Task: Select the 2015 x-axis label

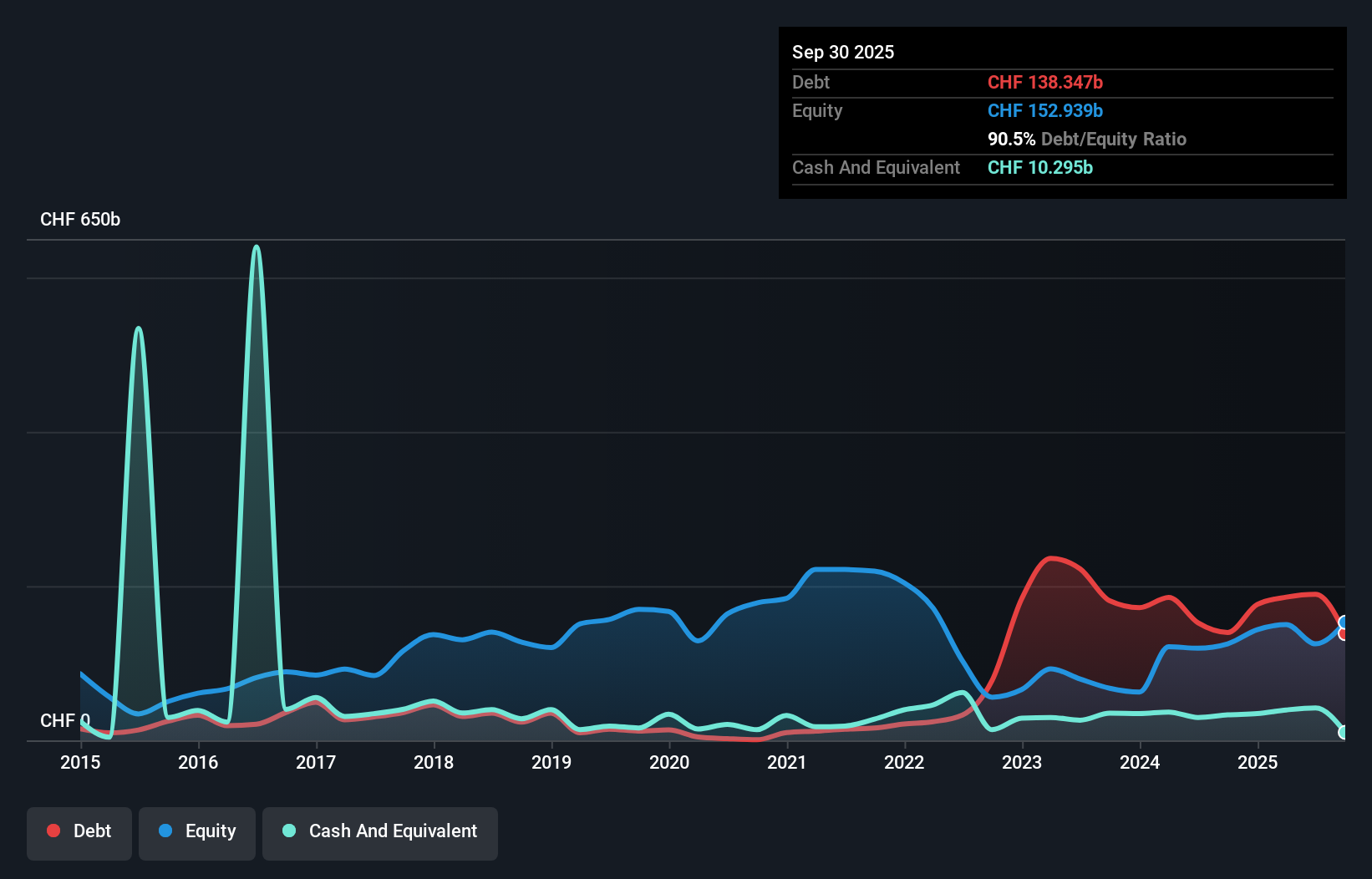Action: pos(80,762)
